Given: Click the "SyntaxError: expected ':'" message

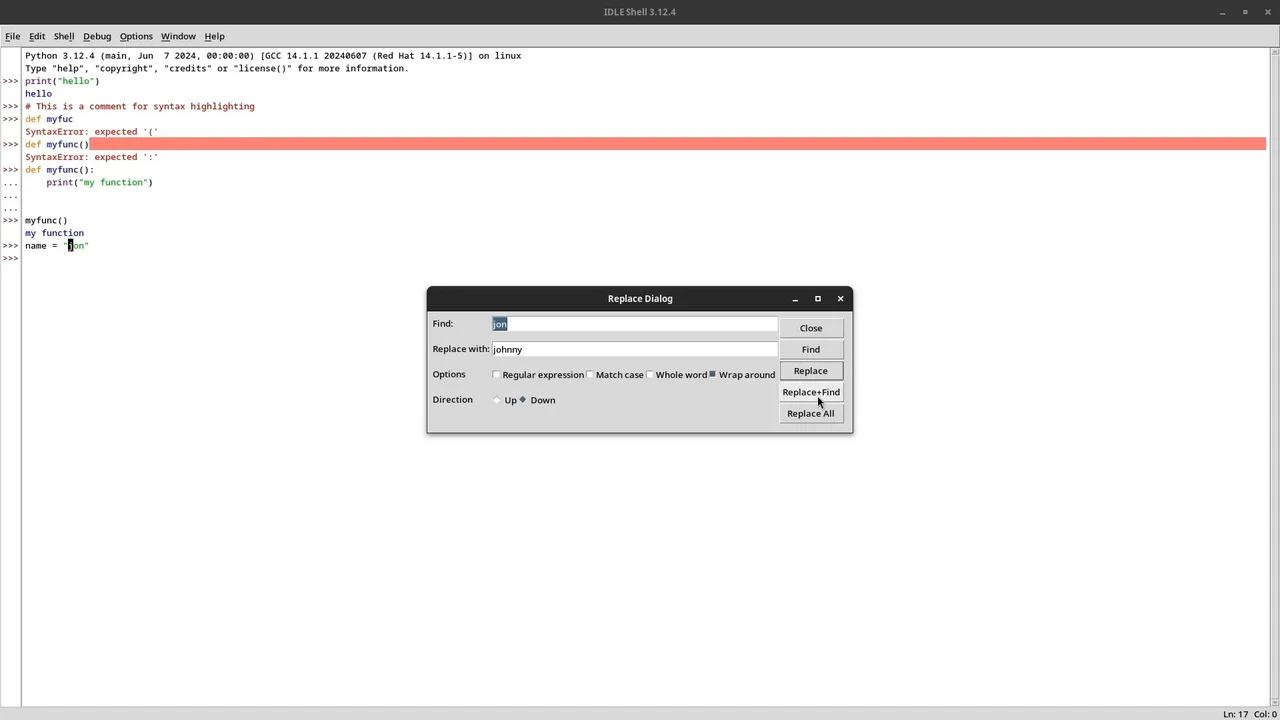Looking at the screenshot, I should pyautogui.click(x=92, y=157).
